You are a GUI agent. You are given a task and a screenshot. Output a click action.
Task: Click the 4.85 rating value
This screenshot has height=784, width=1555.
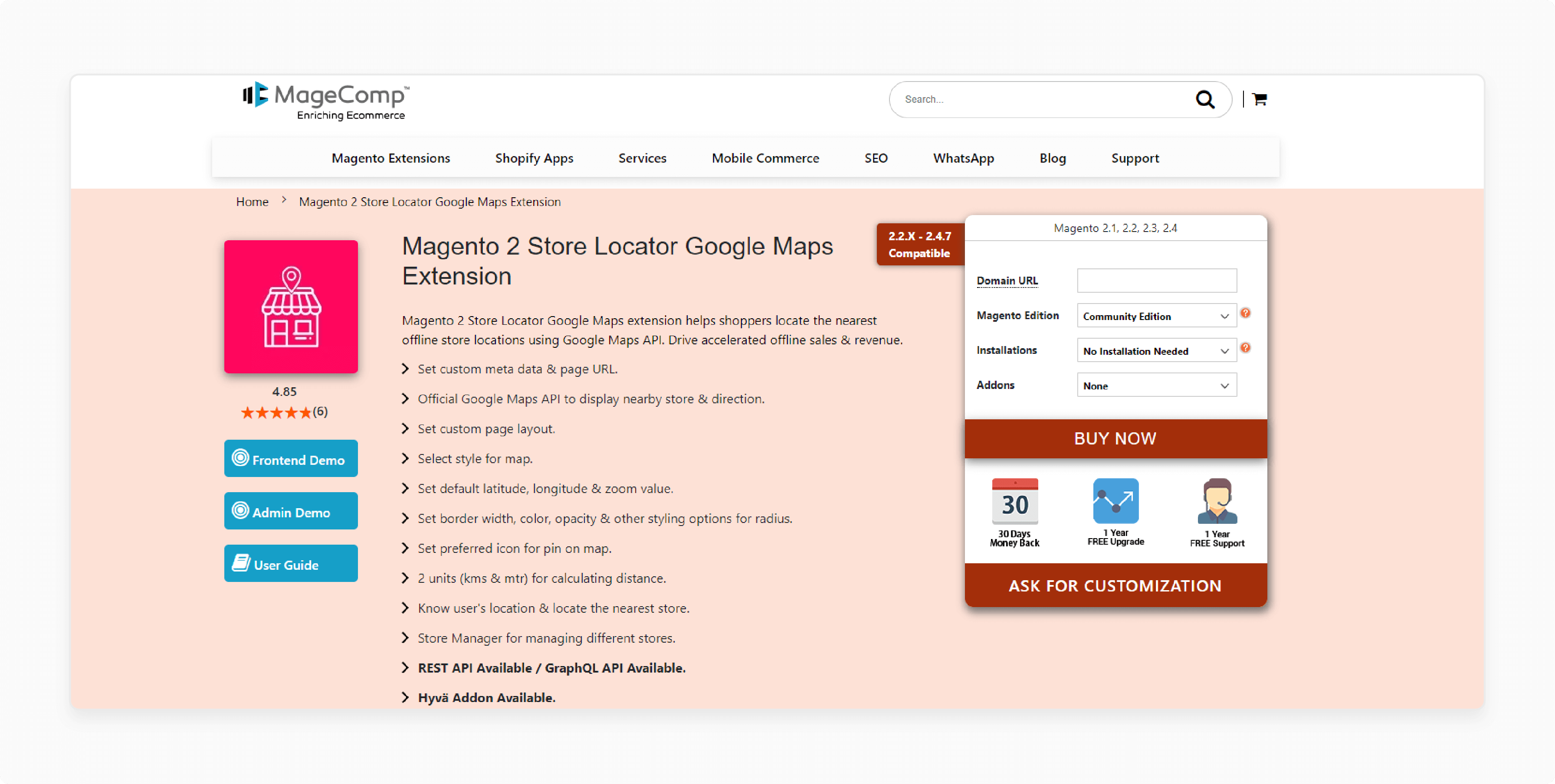pyautogui.click(x=284, y=392)
